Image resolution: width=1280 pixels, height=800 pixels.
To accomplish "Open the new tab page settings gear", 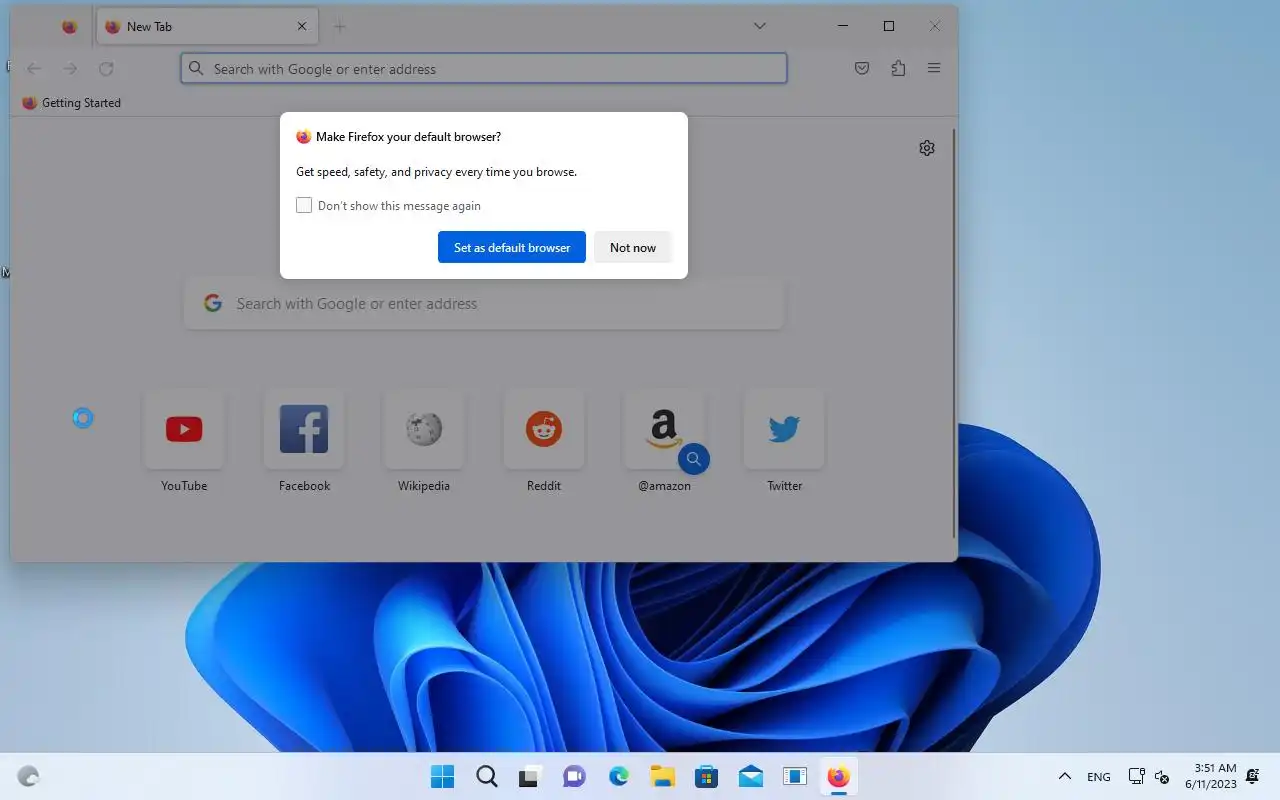I will [927, 148].
